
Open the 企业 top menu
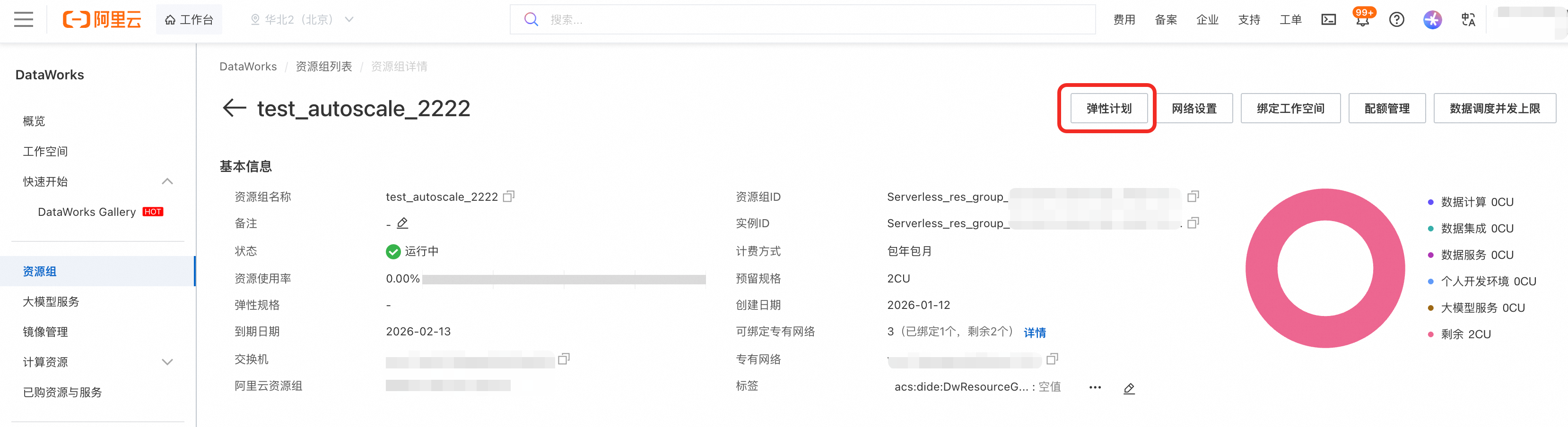coord(1207,19)
